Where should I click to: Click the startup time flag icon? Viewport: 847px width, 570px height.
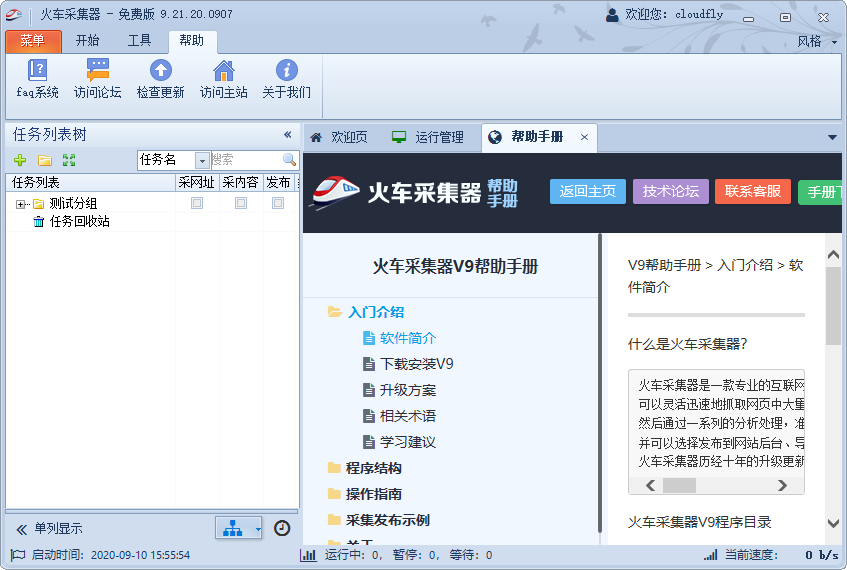click(x=18, y=555)
